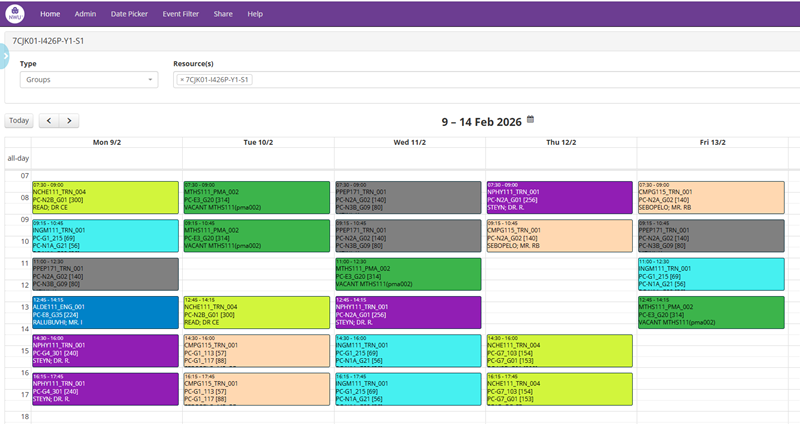
Task: Expand the side panel with the blue arrow tab
Action: tap(4, 56)
